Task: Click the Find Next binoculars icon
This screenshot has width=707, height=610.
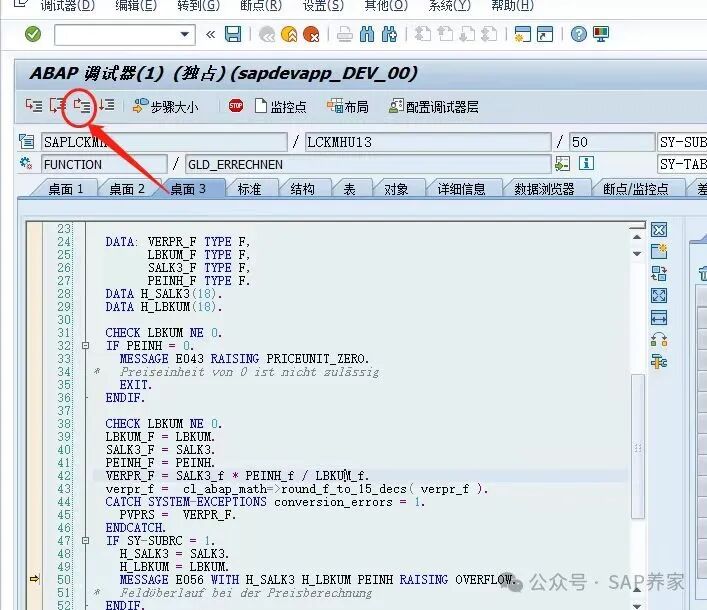Action: click(x=389, y=34)
